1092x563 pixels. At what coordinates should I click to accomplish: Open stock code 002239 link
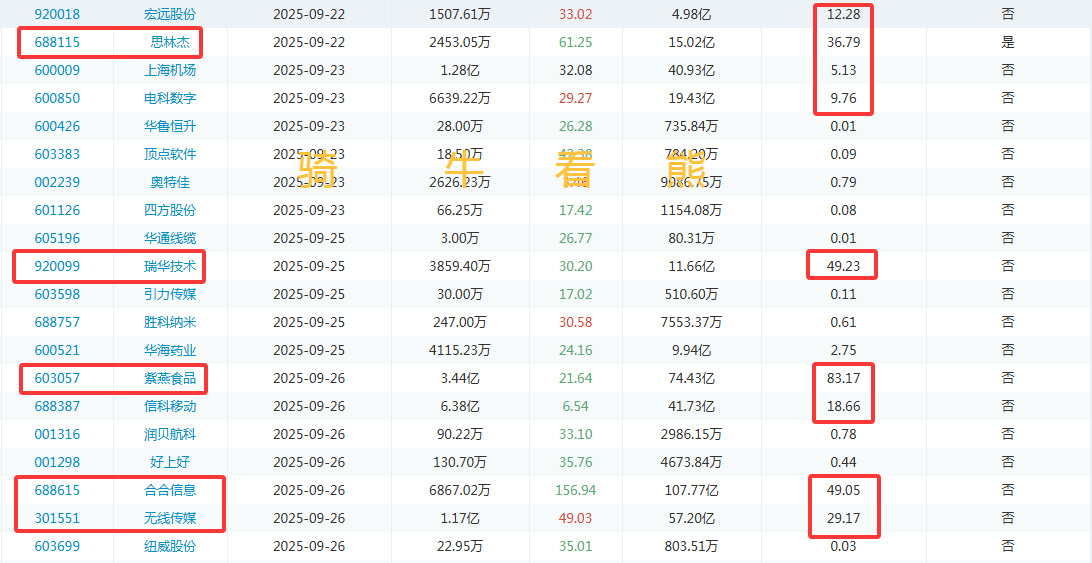[x=57, y=182]
